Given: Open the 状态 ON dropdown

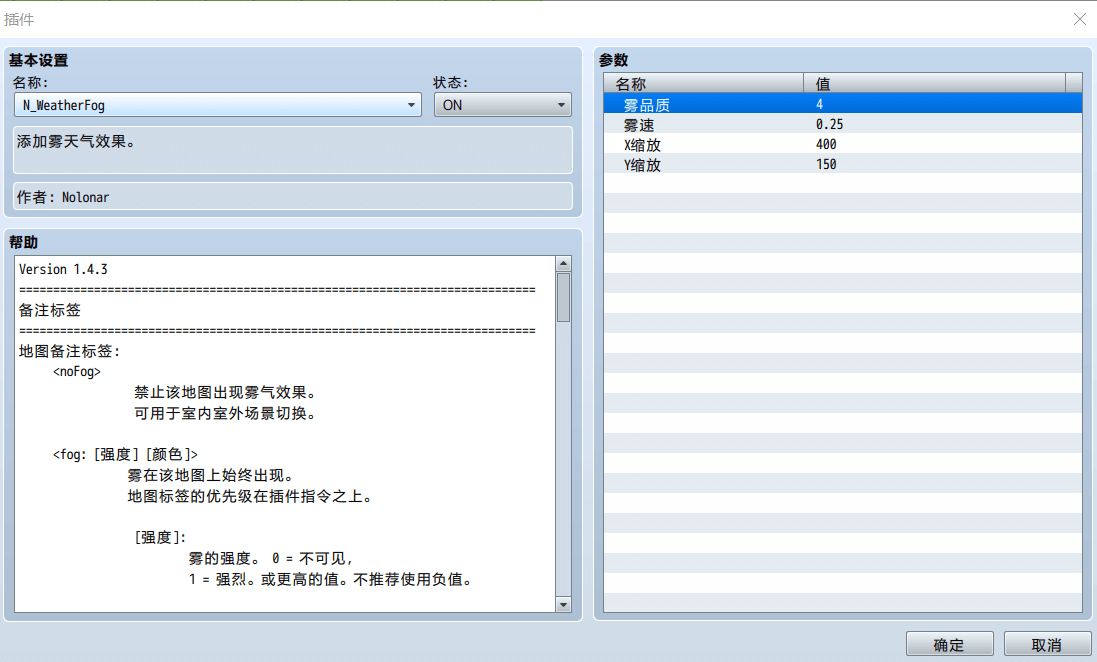Looking at the screenshot, I should (502, 105).
